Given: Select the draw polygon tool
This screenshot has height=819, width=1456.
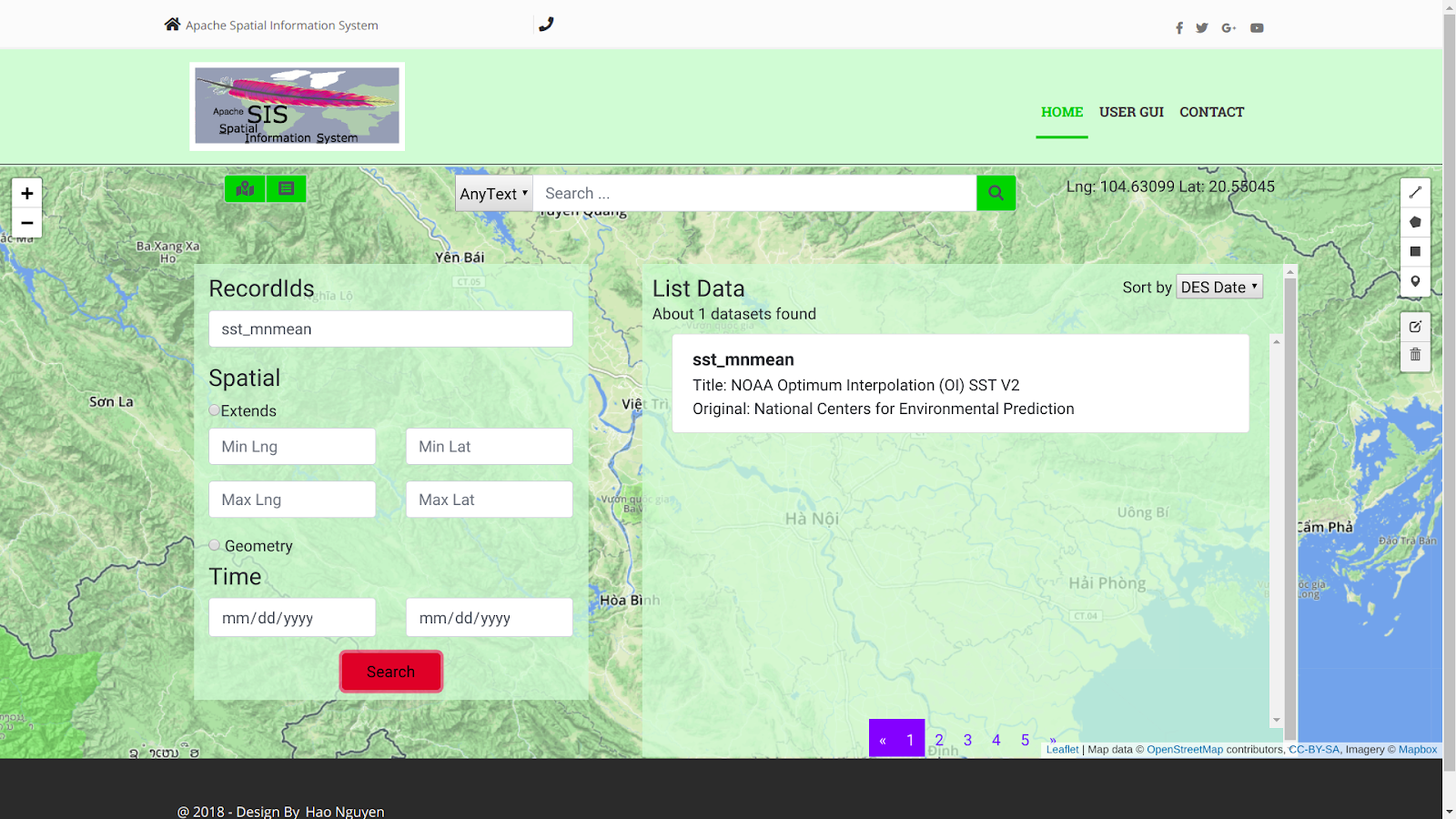Looking at the screenshot, I should pyautogui.click(x=1415, y=222).
